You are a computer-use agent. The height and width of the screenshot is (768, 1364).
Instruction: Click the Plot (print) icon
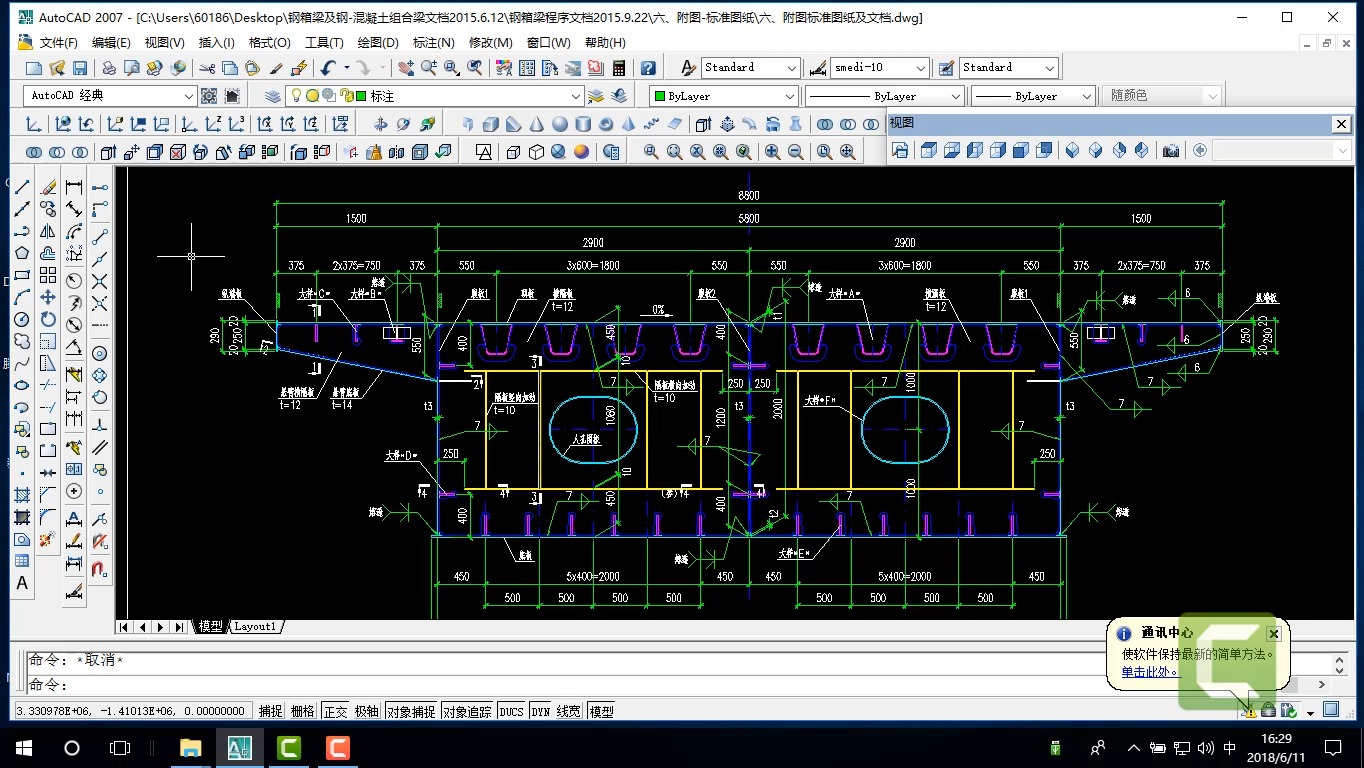coord(107,68)
